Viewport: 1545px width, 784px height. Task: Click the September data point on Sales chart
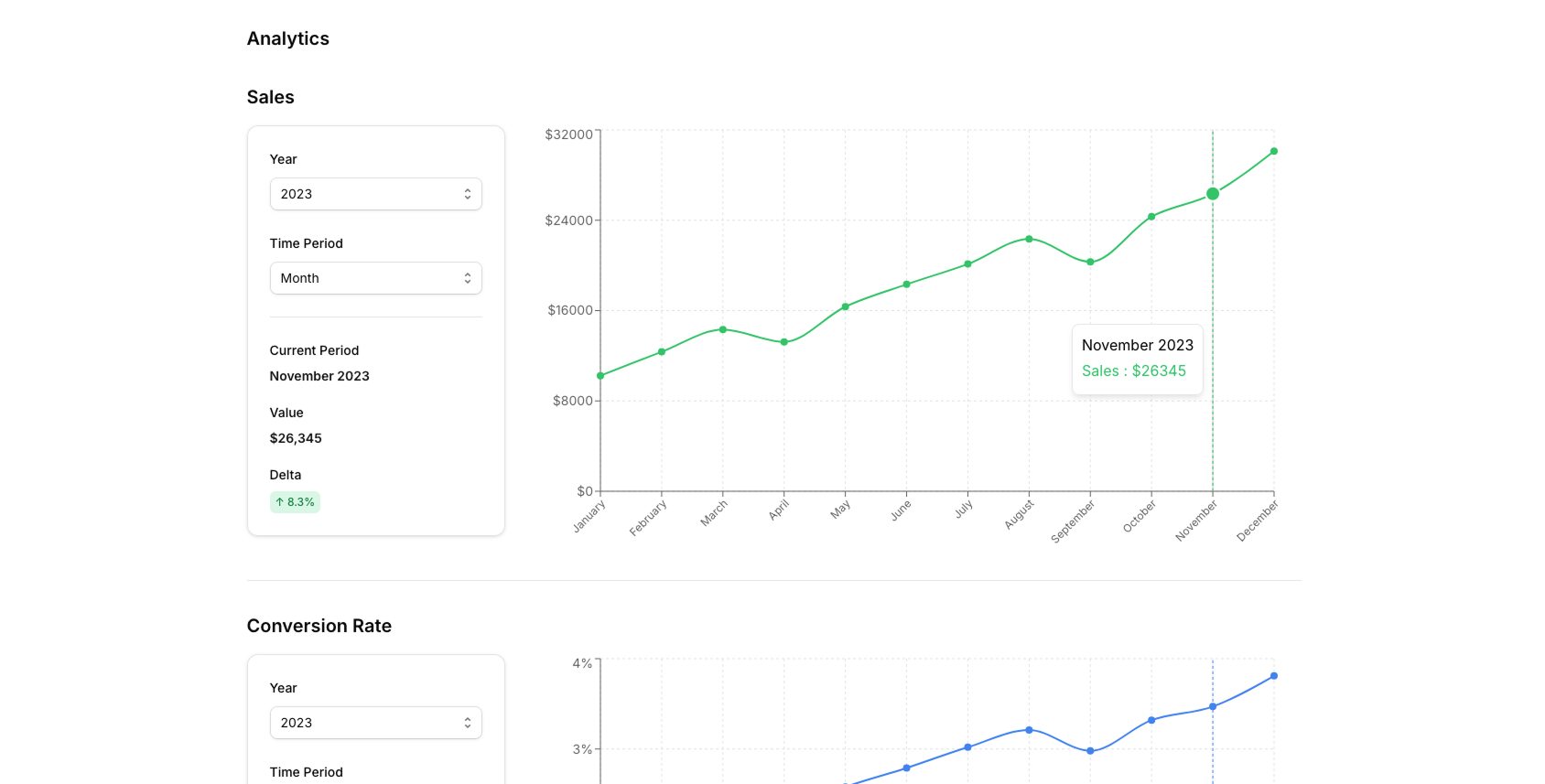[x=1090, y=263]
